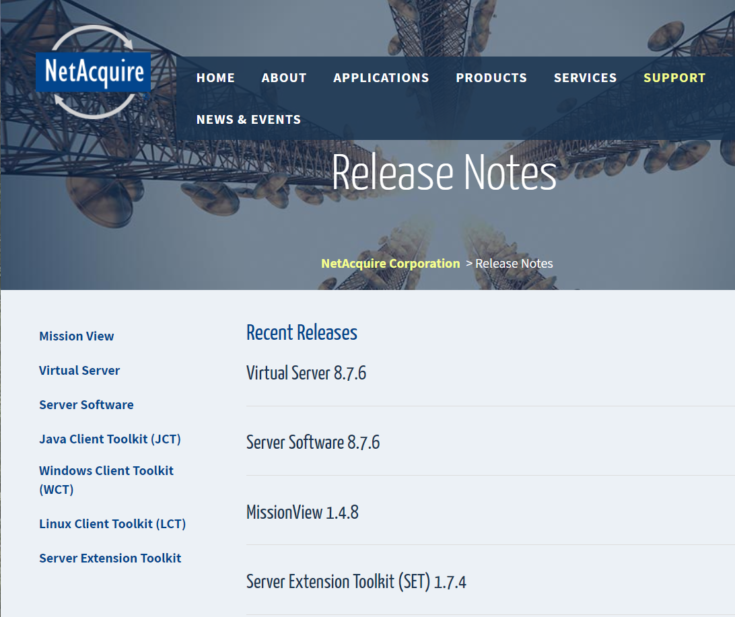The image size is (735, 617).
Task: Open the Virtual Server sidebar link
Action: [79, 370]
